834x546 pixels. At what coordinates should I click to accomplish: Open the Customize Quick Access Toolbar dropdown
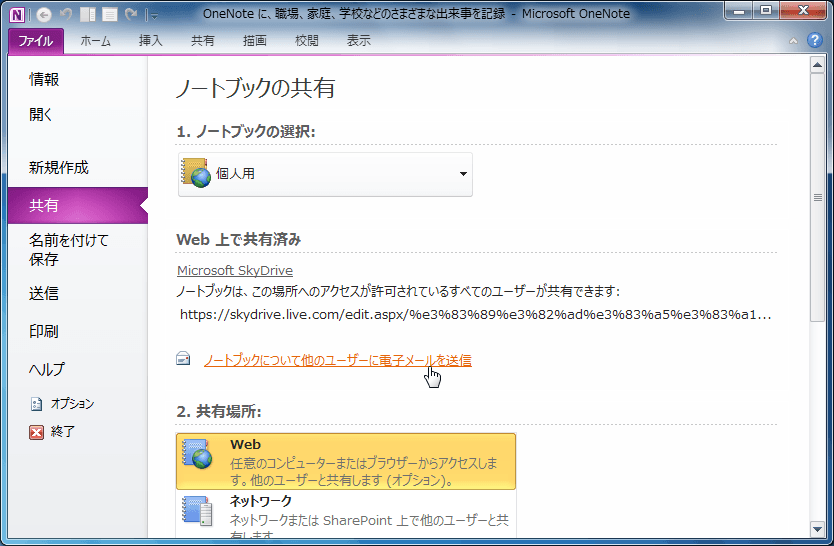point(153,15)
